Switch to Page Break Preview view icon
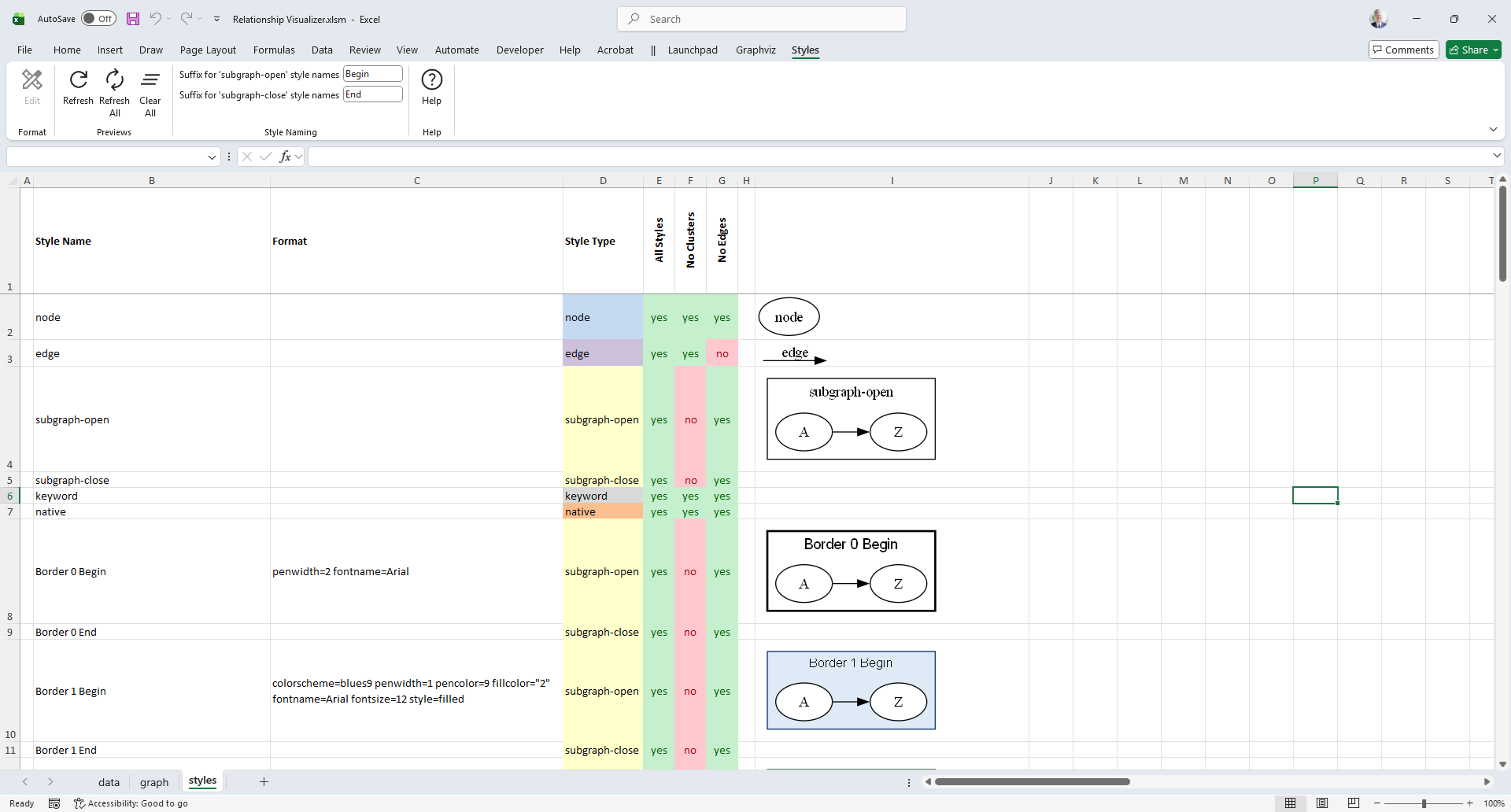Image resolution: width=1511 pixels, height=812 pixels. click(1353, 803)
